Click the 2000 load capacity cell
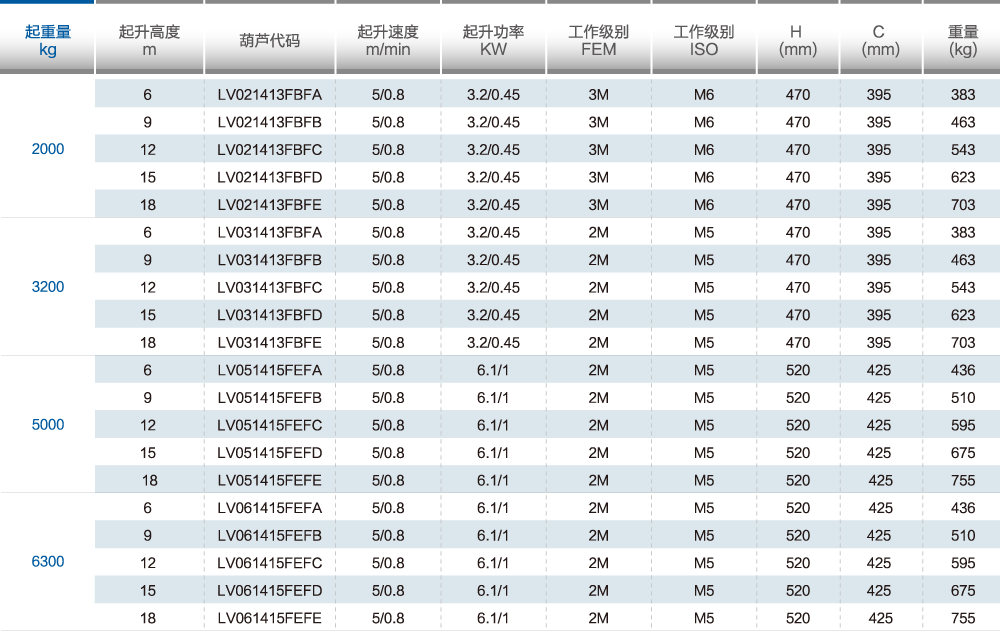Image resolution: width=1000 pixels, height=631 pixels. pos(47,150)
